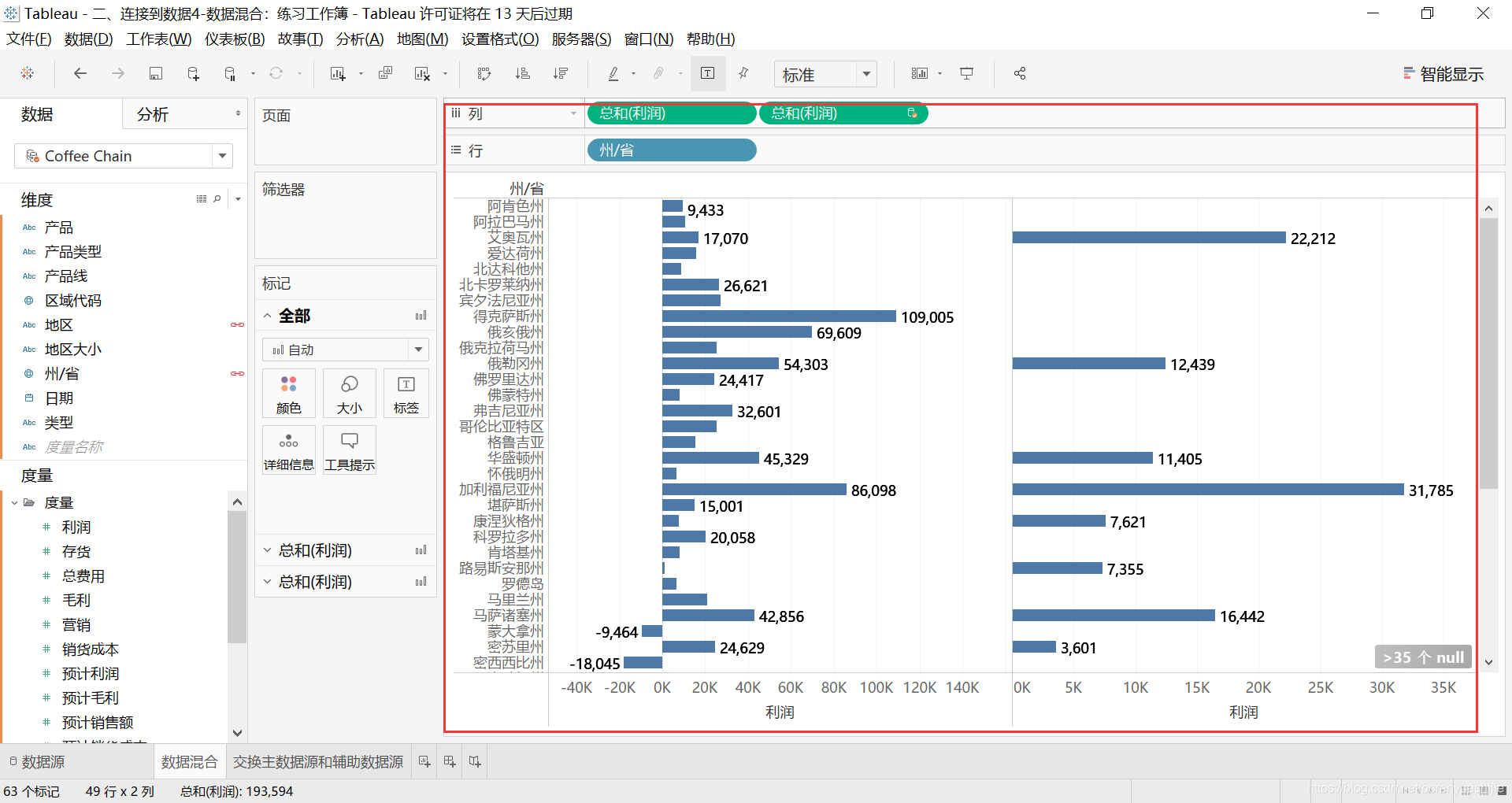Click the refresh run update icon
The image size is (1512, 803).
tap(276, 73)
